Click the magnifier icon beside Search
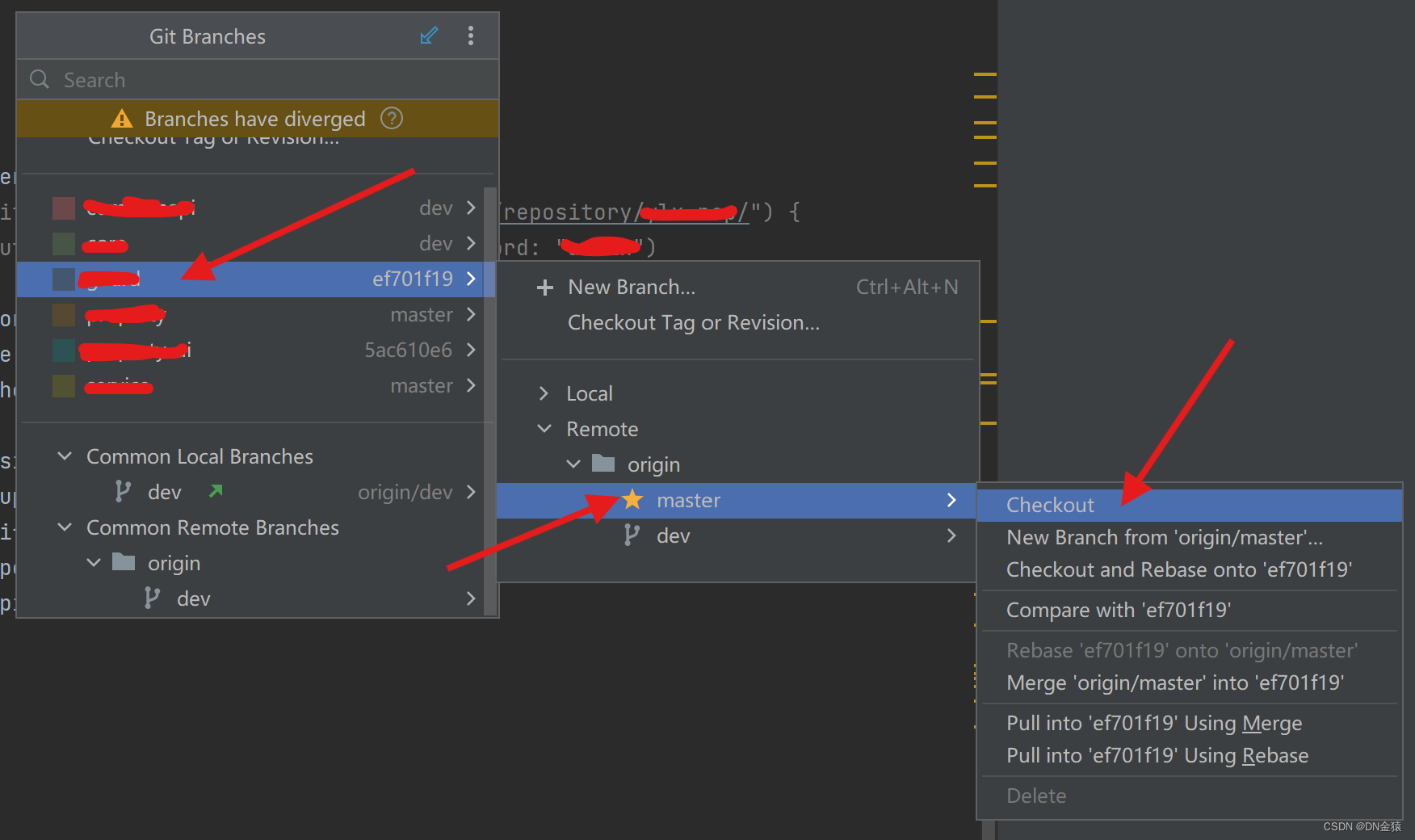1415x840 pixels. (40, 79)
